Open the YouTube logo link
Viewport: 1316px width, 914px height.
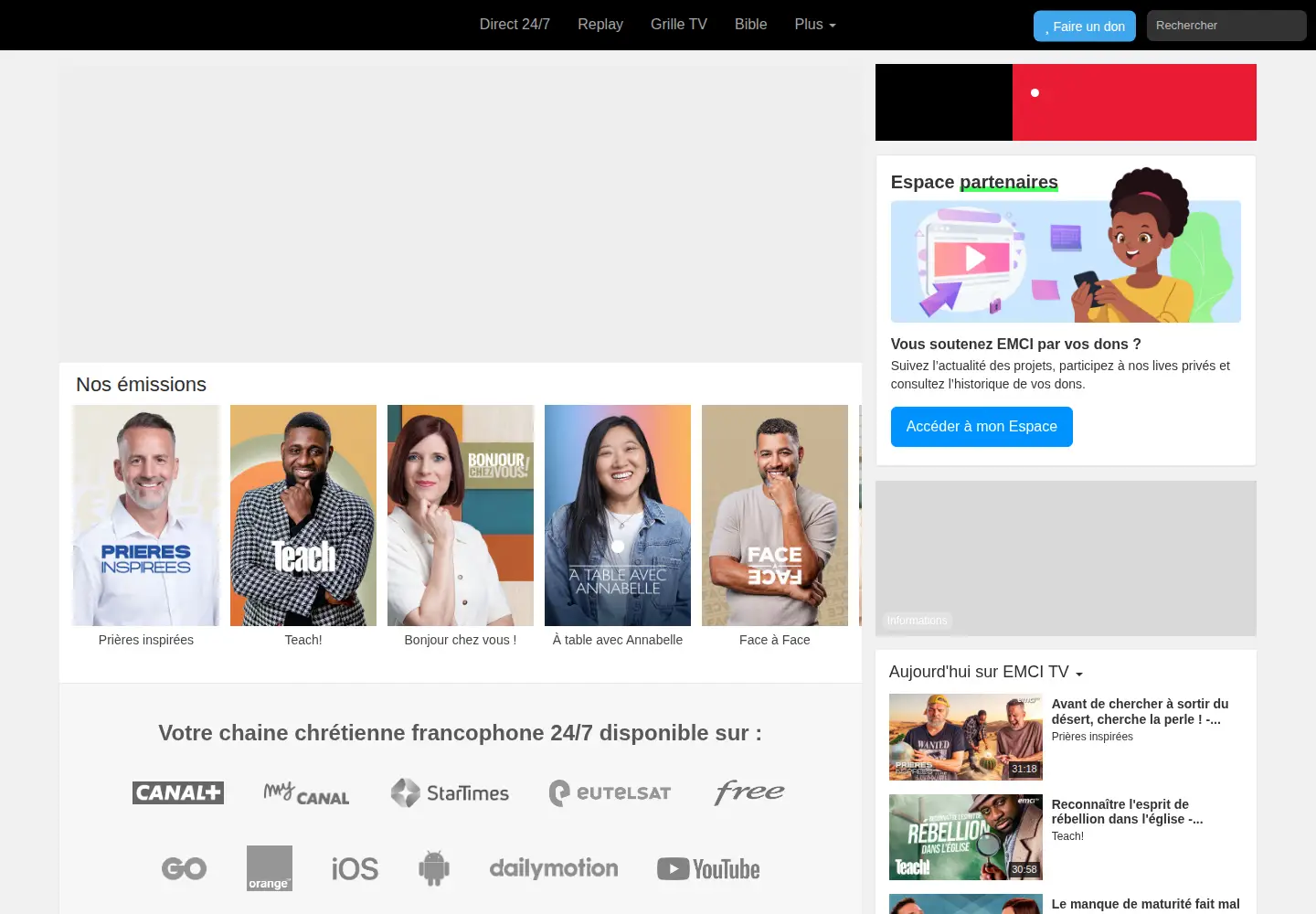click(708, 868)
